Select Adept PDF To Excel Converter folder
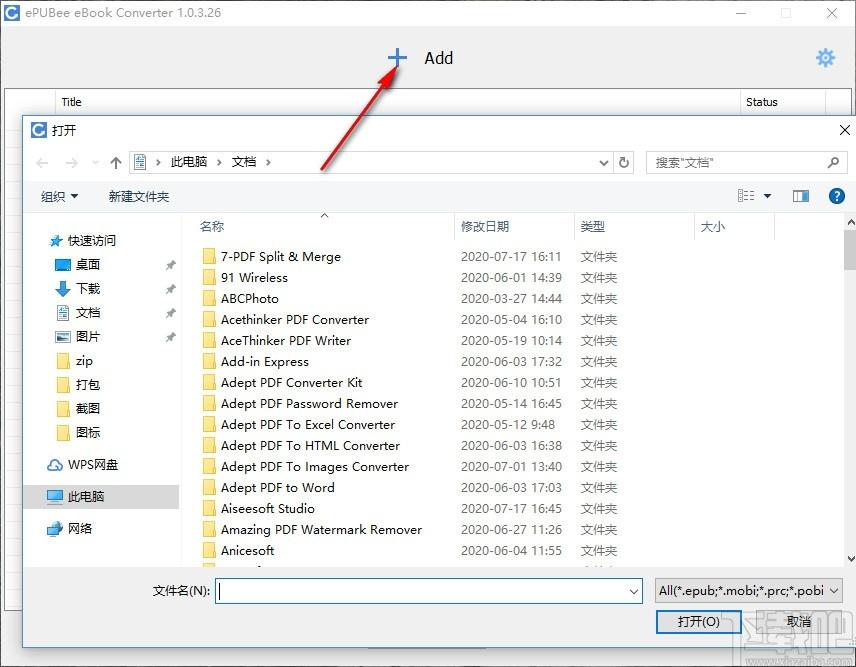The height and width of the screenshot is (667, 856). pyautogui.click(x=308, y=425)
